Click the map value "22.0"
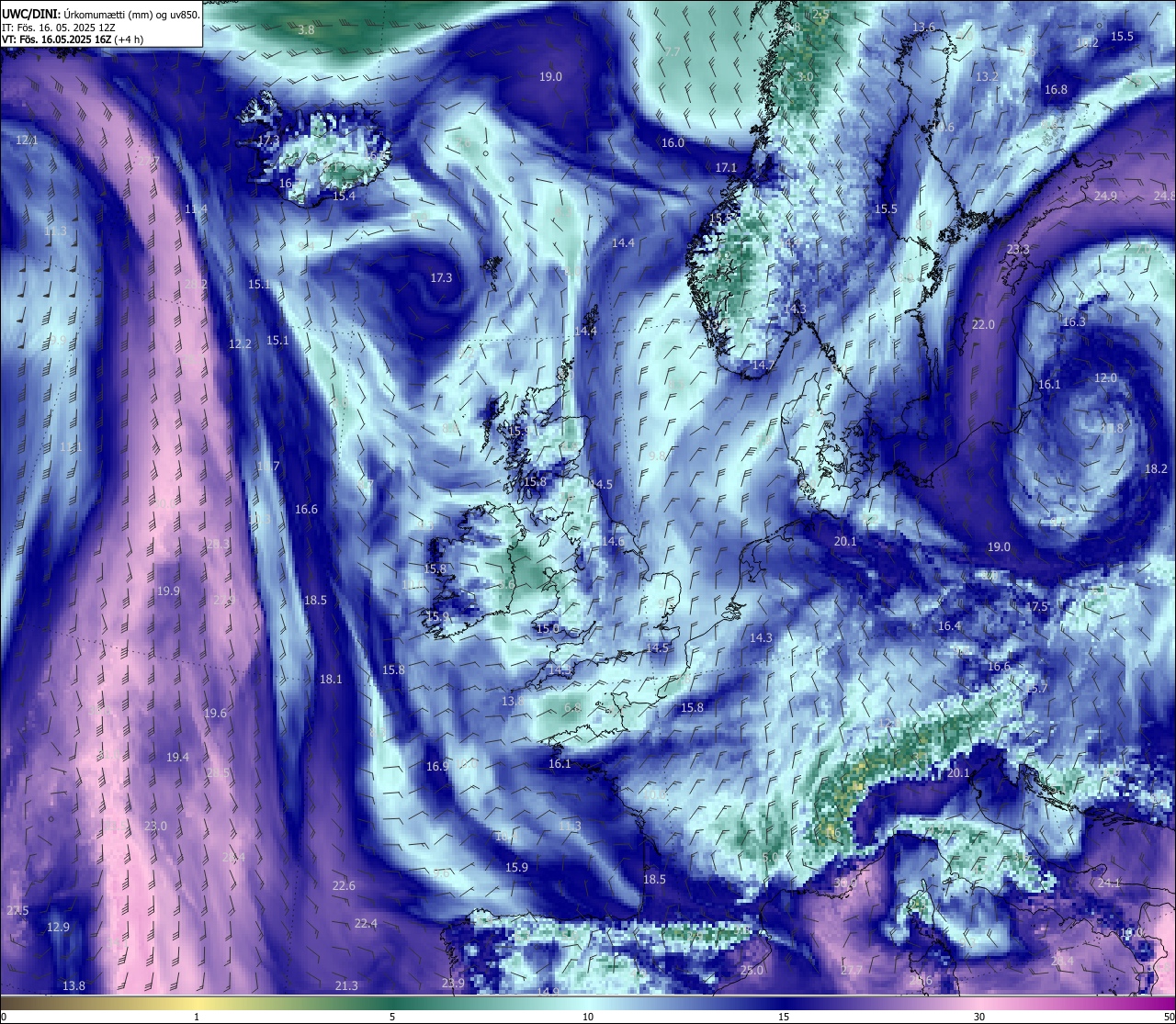The height and width of the screenshot is (1024, 1176). pos(983,325)
